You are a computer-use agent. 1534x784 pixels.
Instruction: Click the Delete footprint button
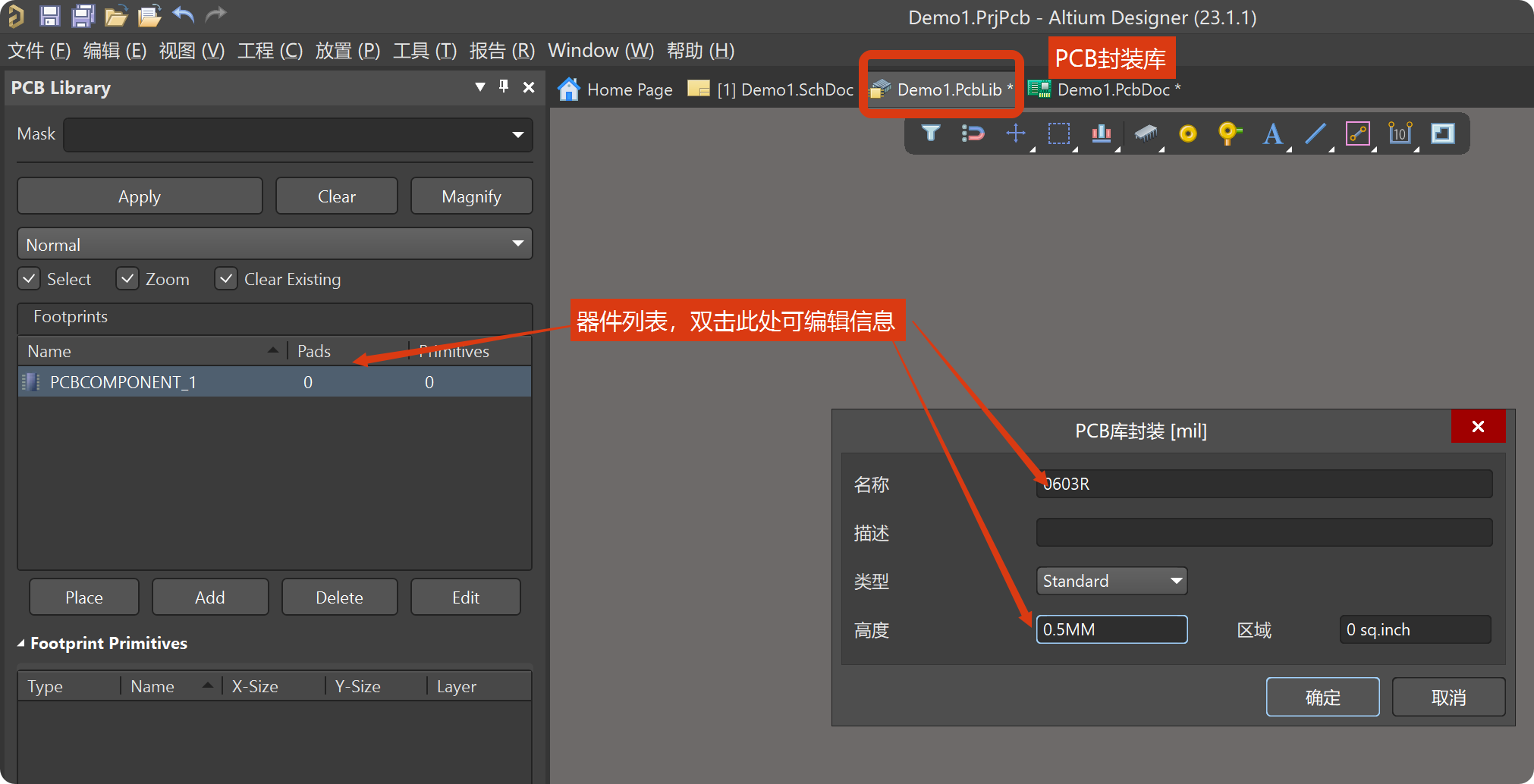pos(339,597)
